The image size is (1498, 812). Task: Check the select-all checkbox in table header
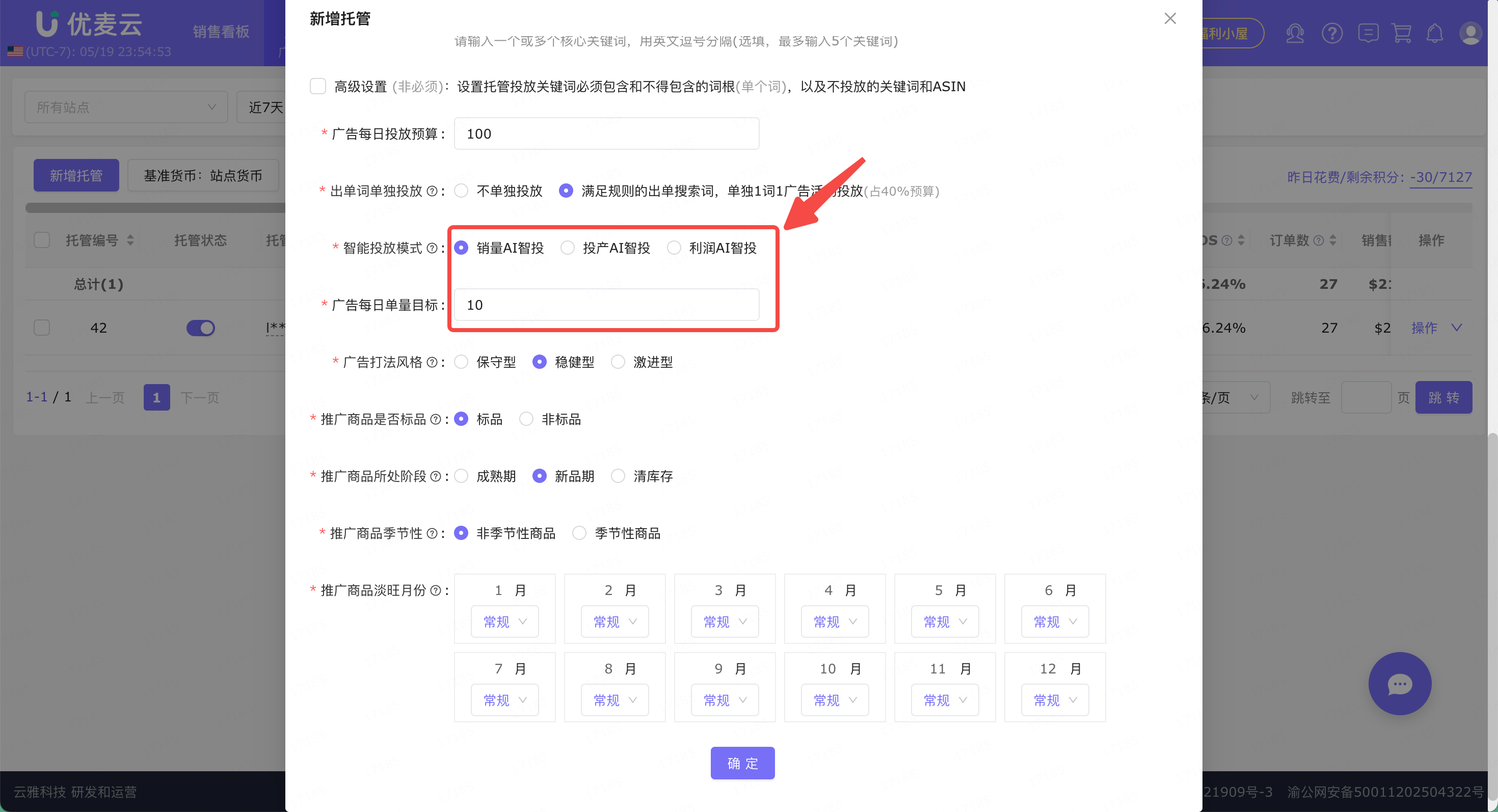(x=42, y=240)
